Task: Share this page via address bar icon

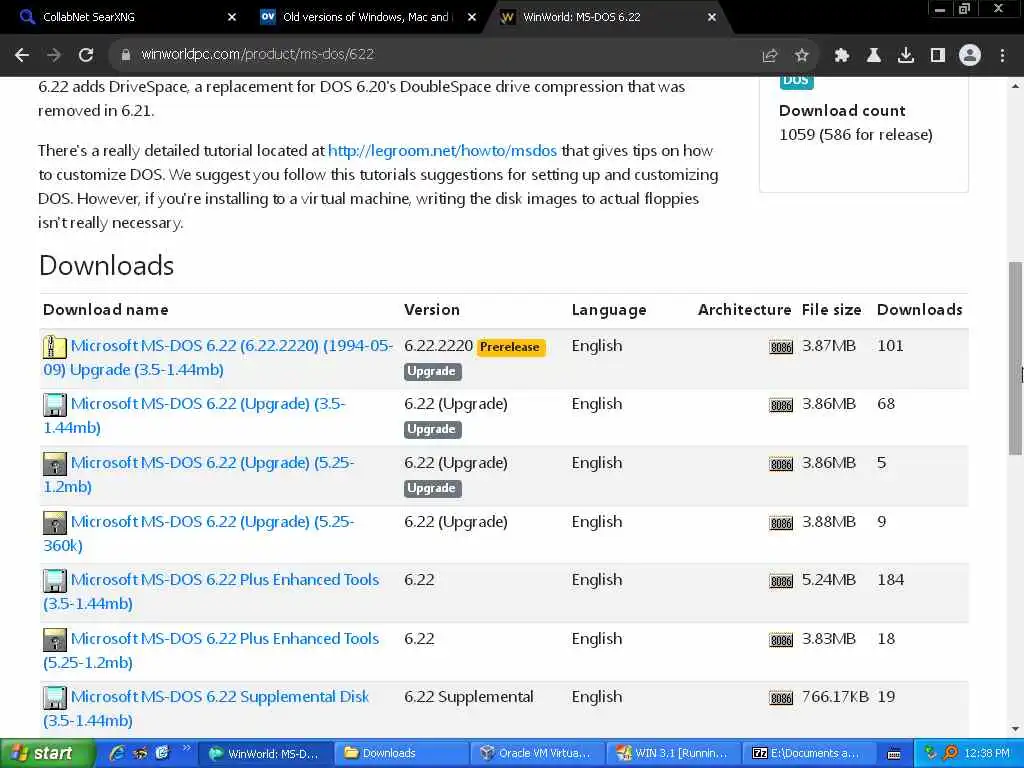Action: (769, 56)
